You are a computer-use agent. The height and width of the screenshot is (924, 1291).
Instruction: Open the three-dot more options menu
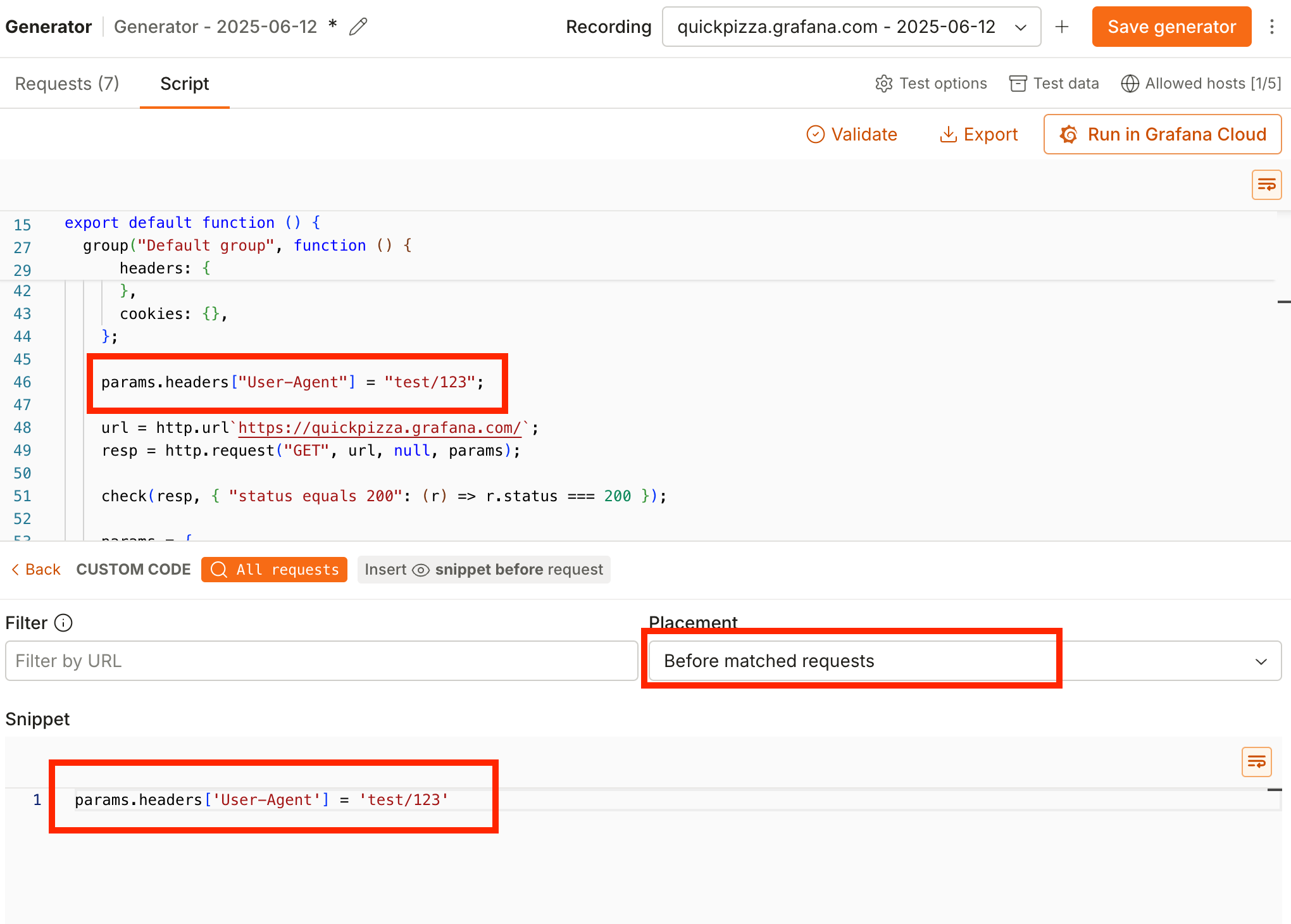point(1271,27)
